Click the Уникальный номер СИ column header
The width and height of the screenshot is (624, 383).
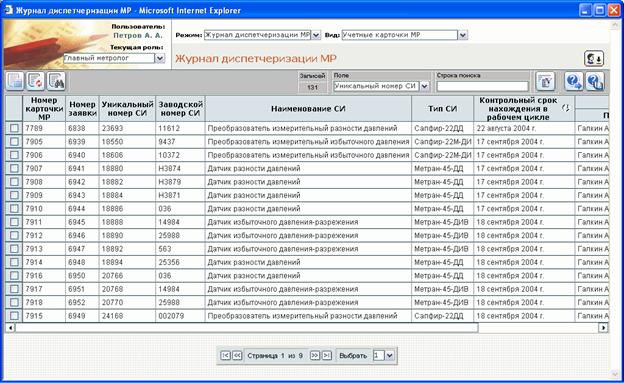127,109
